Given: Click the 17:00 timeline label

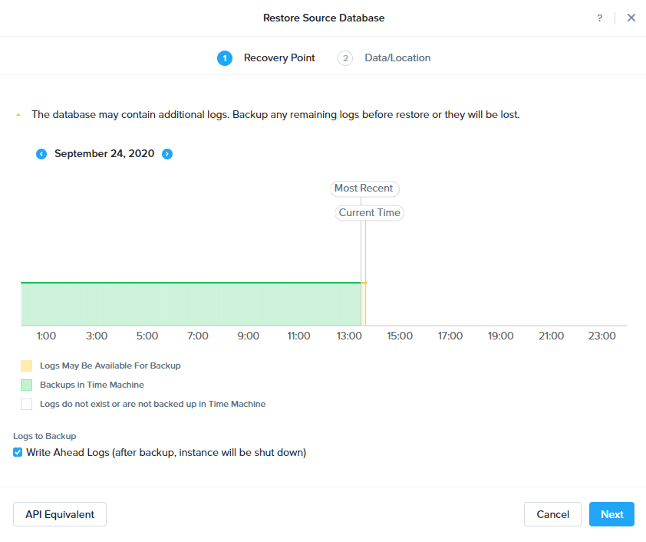Looking at the screenshot, I should click(x=450, y=336).
